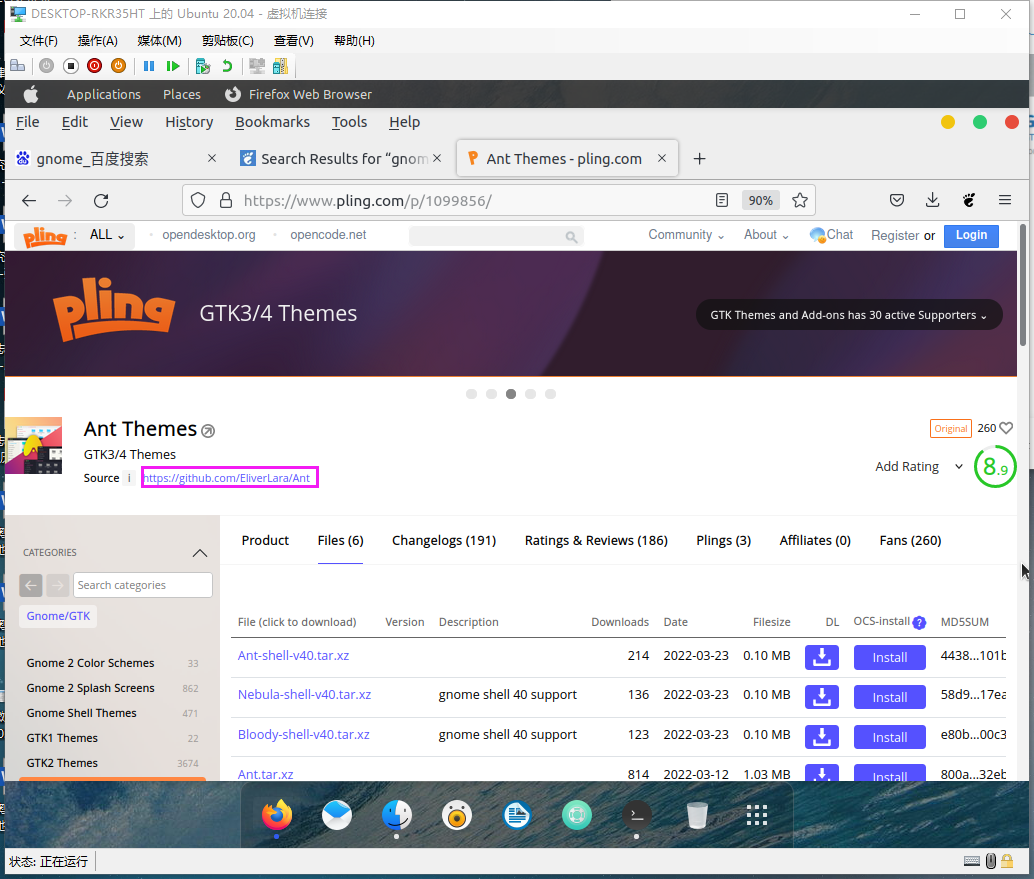The width and height of the screenshot is (1034, 879).
Task: Open the Firefox Tools menu
Action: pyautogui.click(x=349, y=122)
